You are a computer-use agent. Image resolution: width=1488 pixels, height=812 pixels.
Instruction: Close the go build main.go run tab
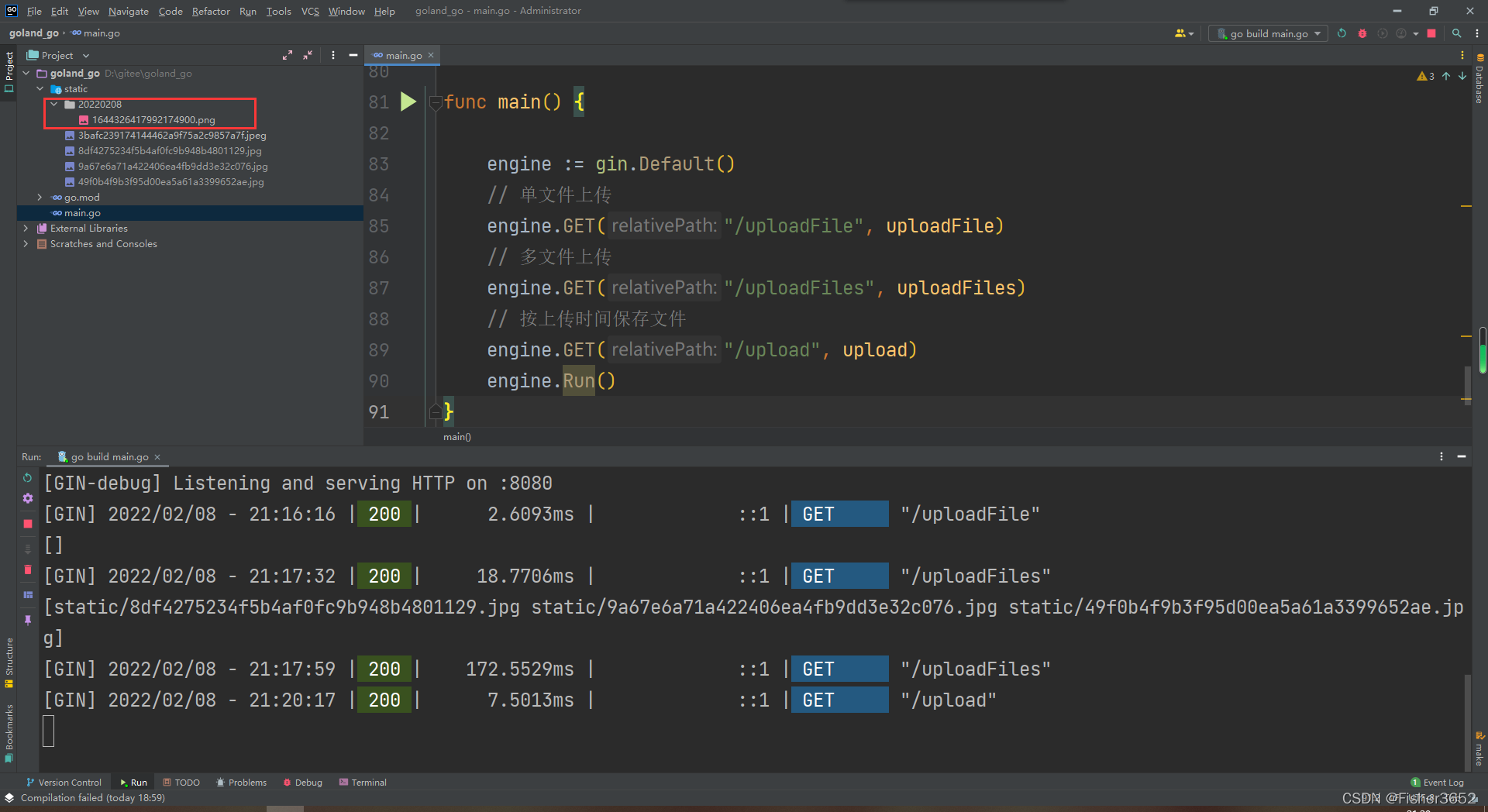[x=157, y=457]
